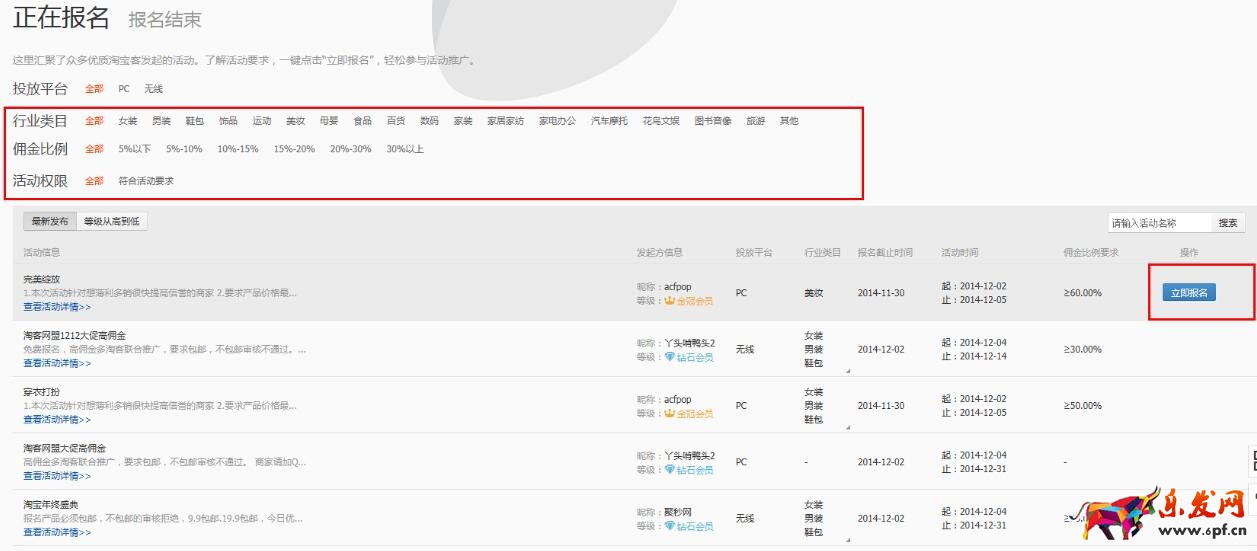Open 查看活动详情 for the 完美绽放 activity
This screenshot has width=1257, height=551.
click(x=57, y=307)
